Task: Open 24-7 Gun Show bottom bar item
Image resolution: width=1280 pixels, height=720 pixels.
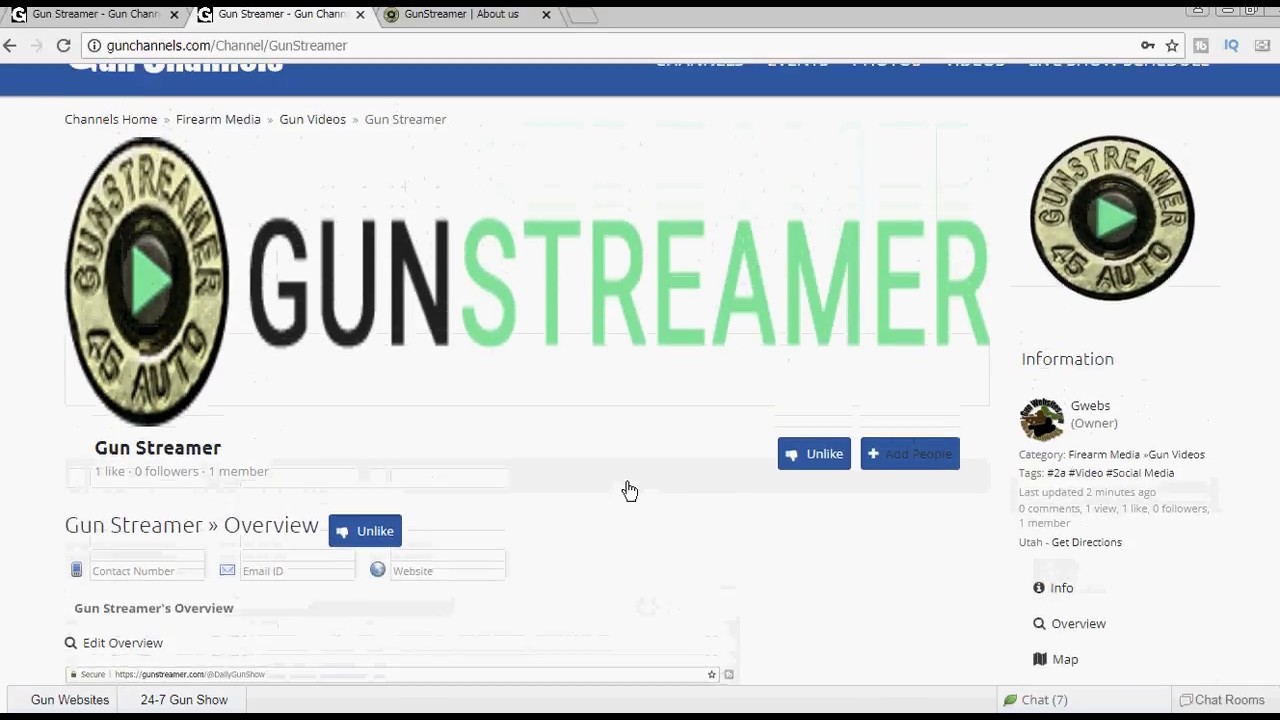Action: [x=184, y=700]
